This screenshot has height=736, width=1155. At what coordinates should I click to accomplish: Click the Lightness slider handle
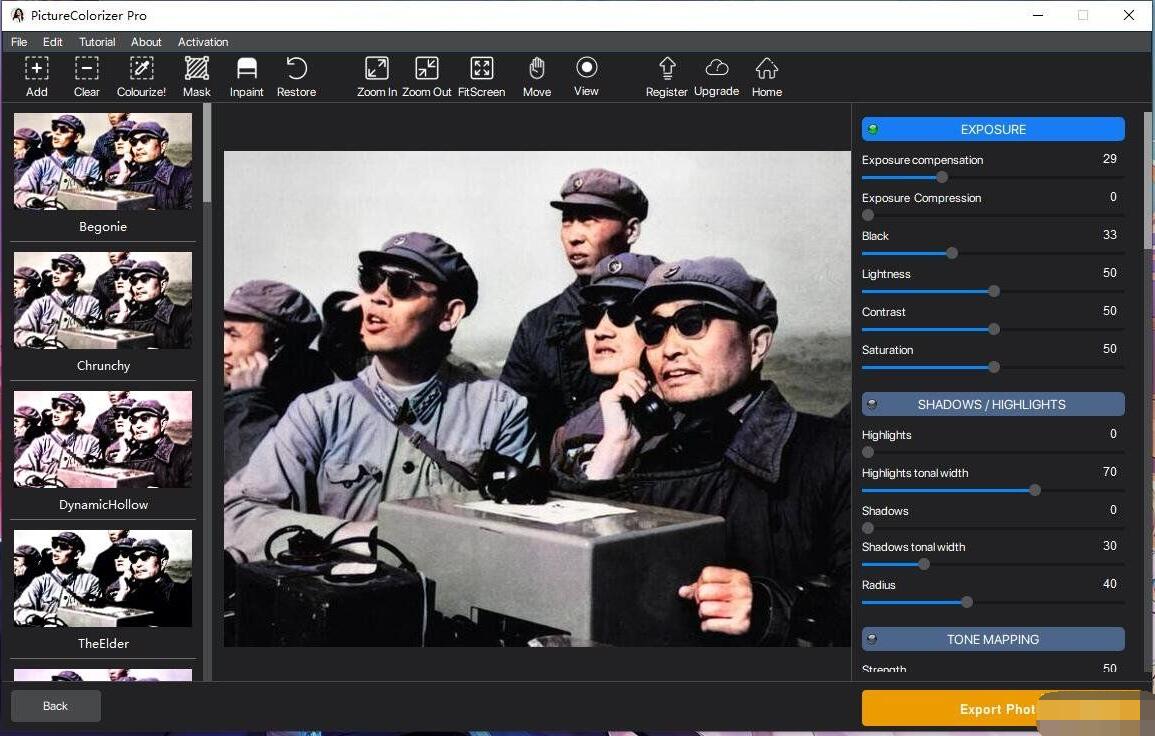994,291
